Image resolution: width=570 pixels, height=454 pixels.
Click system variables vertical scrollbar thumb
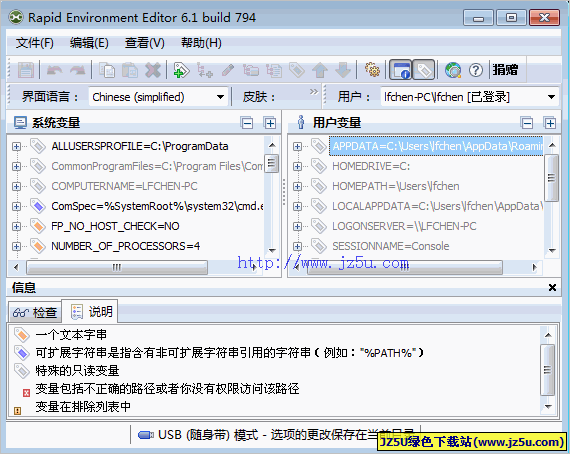point(272,164)
